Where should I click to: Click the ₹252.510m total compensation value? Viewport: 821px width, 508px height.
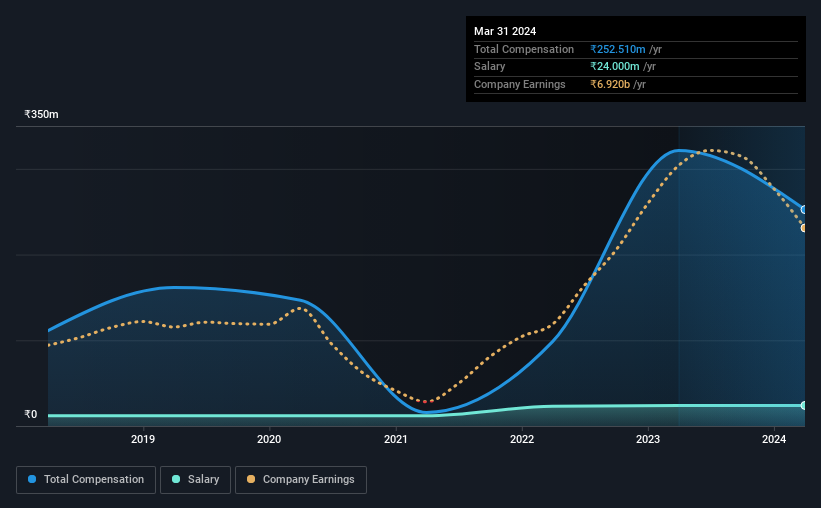coord(617,49)
